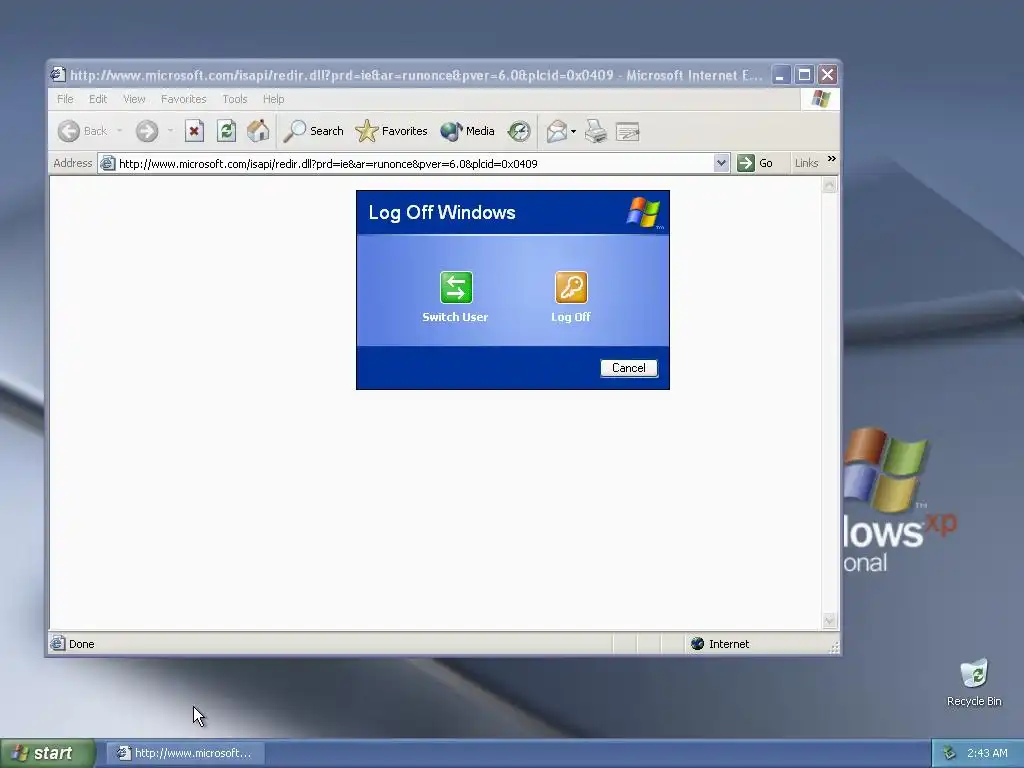The image size is (1024, 768).
Task: Open Favorites star toolbar button
Action: coord(391,131)
